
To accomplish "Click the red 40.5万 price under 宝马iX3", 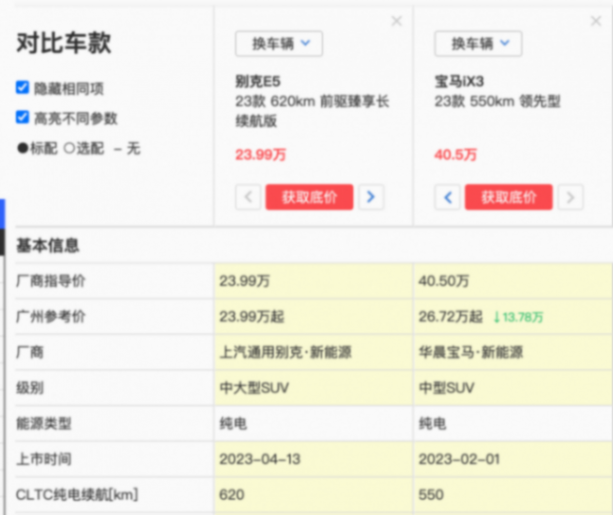I will (455, 155).
